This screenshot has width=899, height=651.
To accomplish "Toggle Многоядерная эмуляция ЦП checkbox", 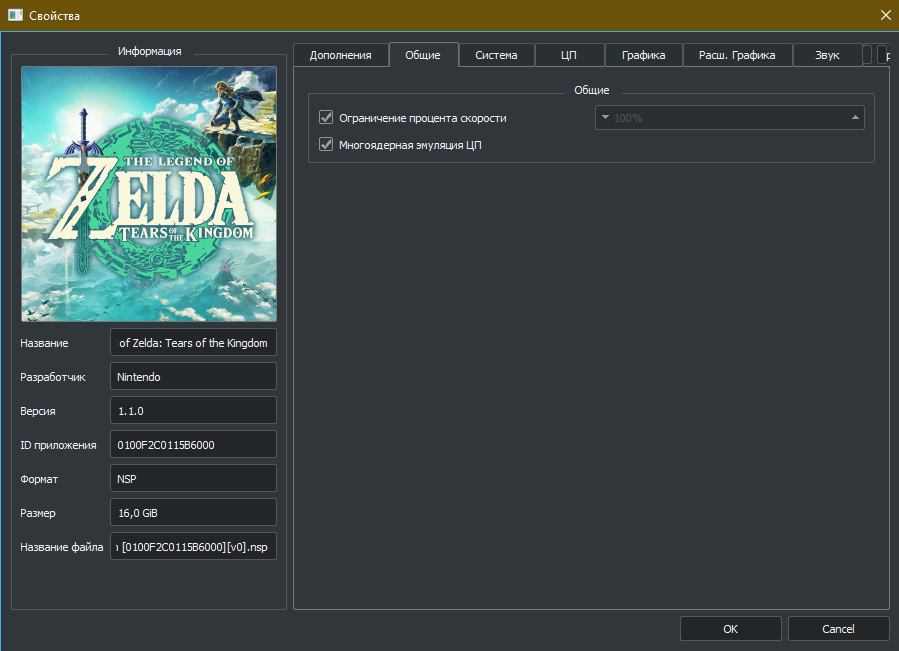I will click(x=326, y=145).
